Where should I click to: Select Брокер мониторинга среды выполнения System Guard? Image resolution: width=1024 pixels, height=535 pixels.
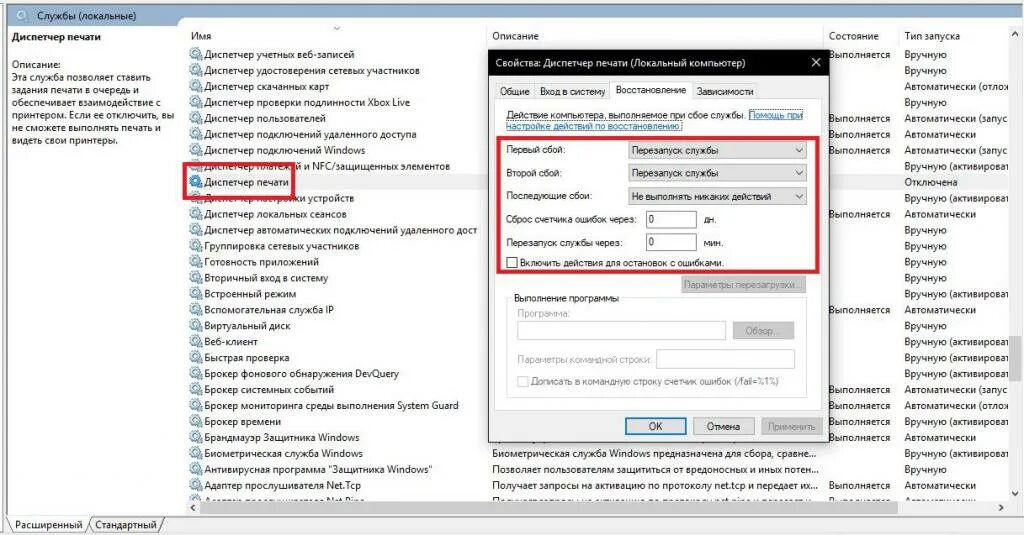(331, 405)
